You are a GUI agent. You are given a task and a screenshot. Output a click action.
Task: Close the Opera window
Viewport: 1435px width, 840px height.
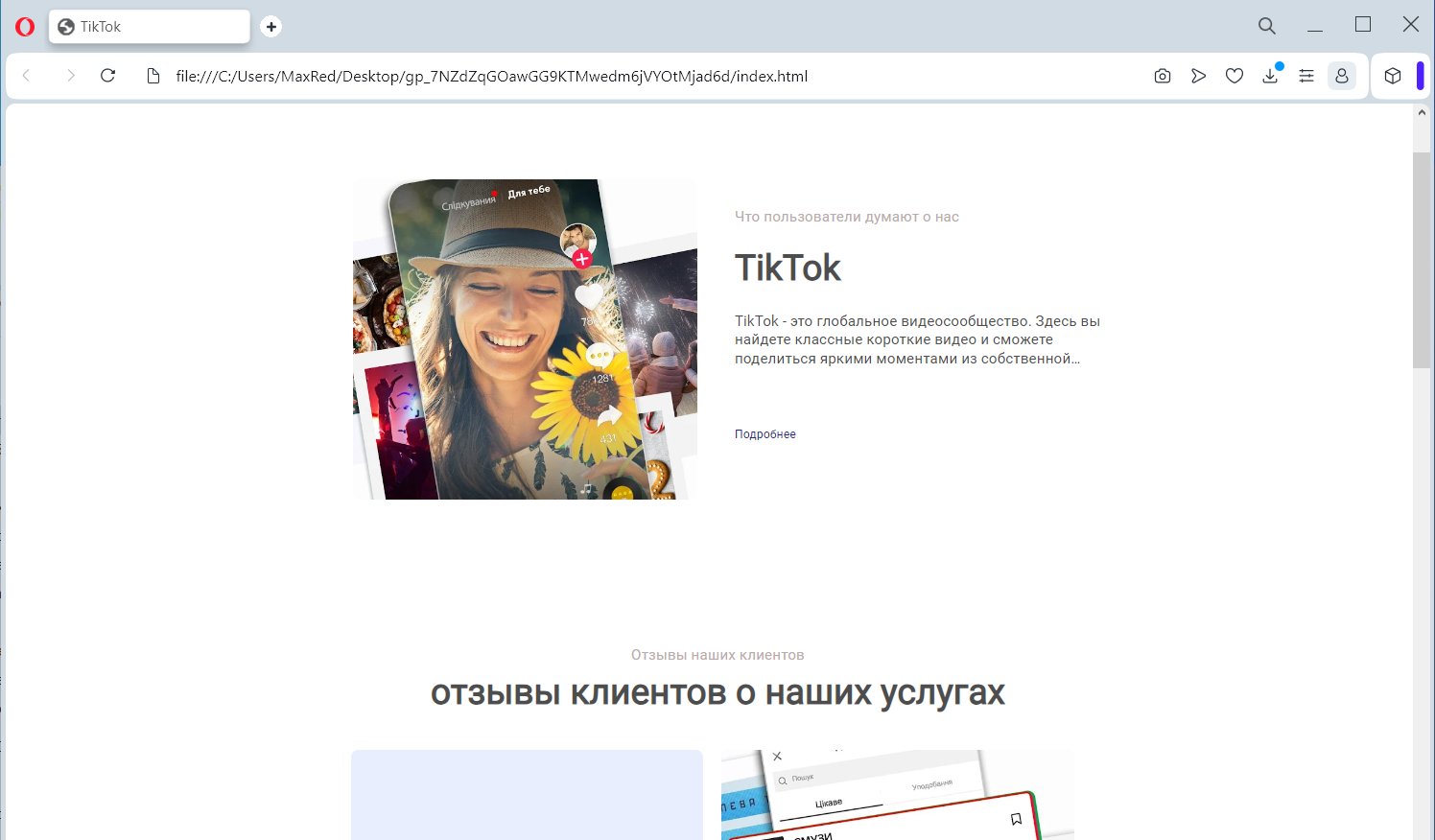(x=1411, y=25)
